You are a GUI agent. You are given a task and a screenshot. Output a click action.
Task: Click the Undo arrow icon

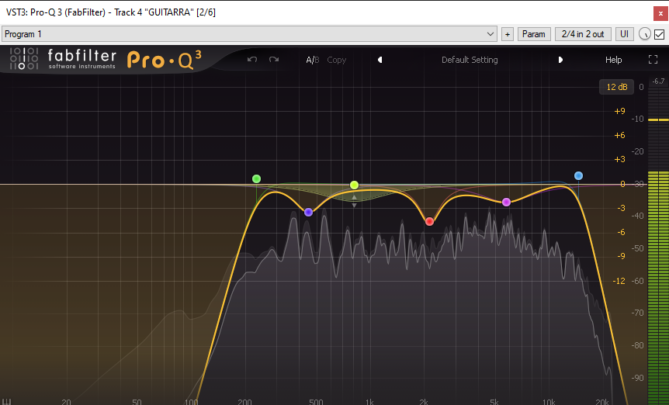[x=252, y=60]
